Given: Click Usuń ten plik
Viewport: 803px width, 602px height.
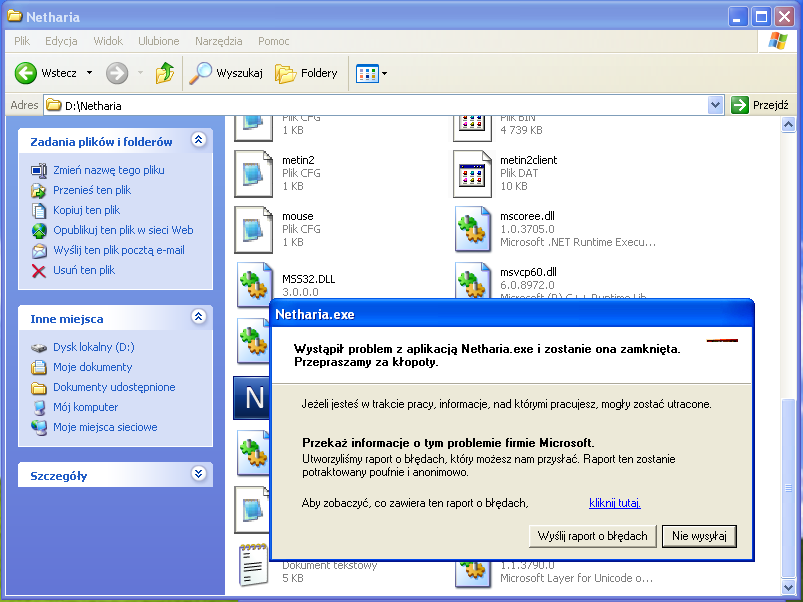Looking at the screenshot, I should (84, 270).
